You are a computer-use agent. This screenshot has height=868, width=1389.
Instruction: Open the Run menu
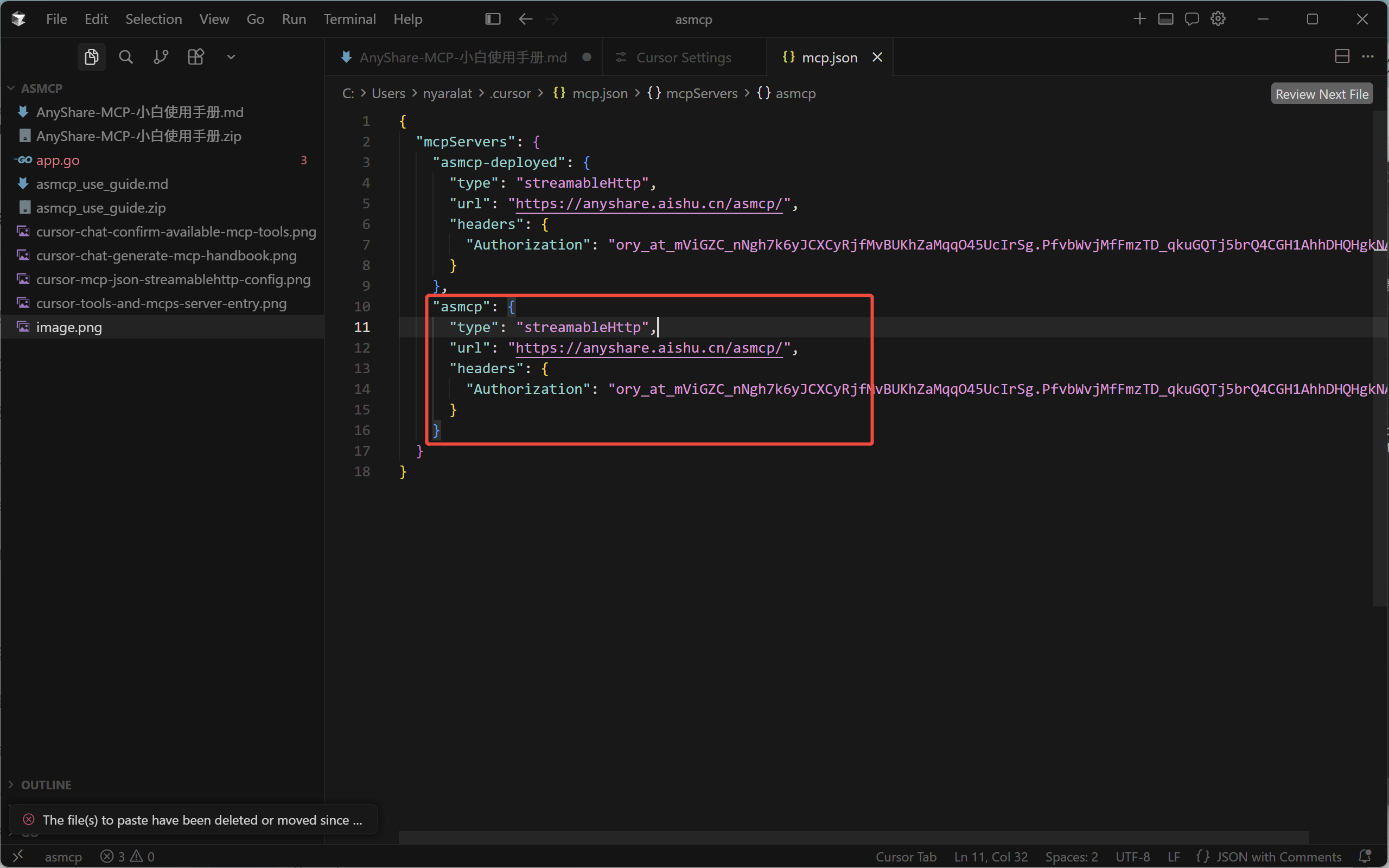[x=294, y=19]
